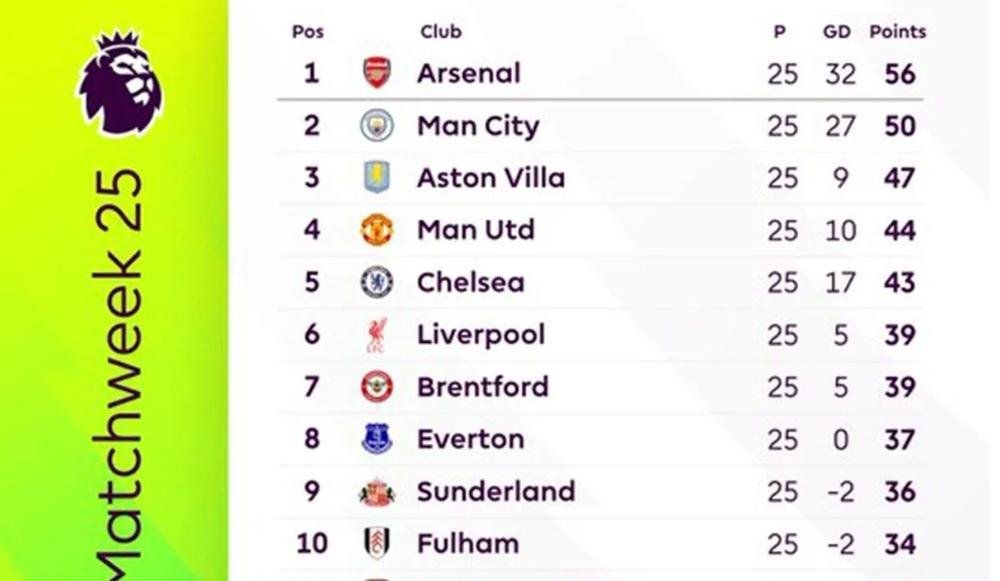
Task: Click the Chelsea club crest
Action: pyautogui.click(x=377, y=282)
